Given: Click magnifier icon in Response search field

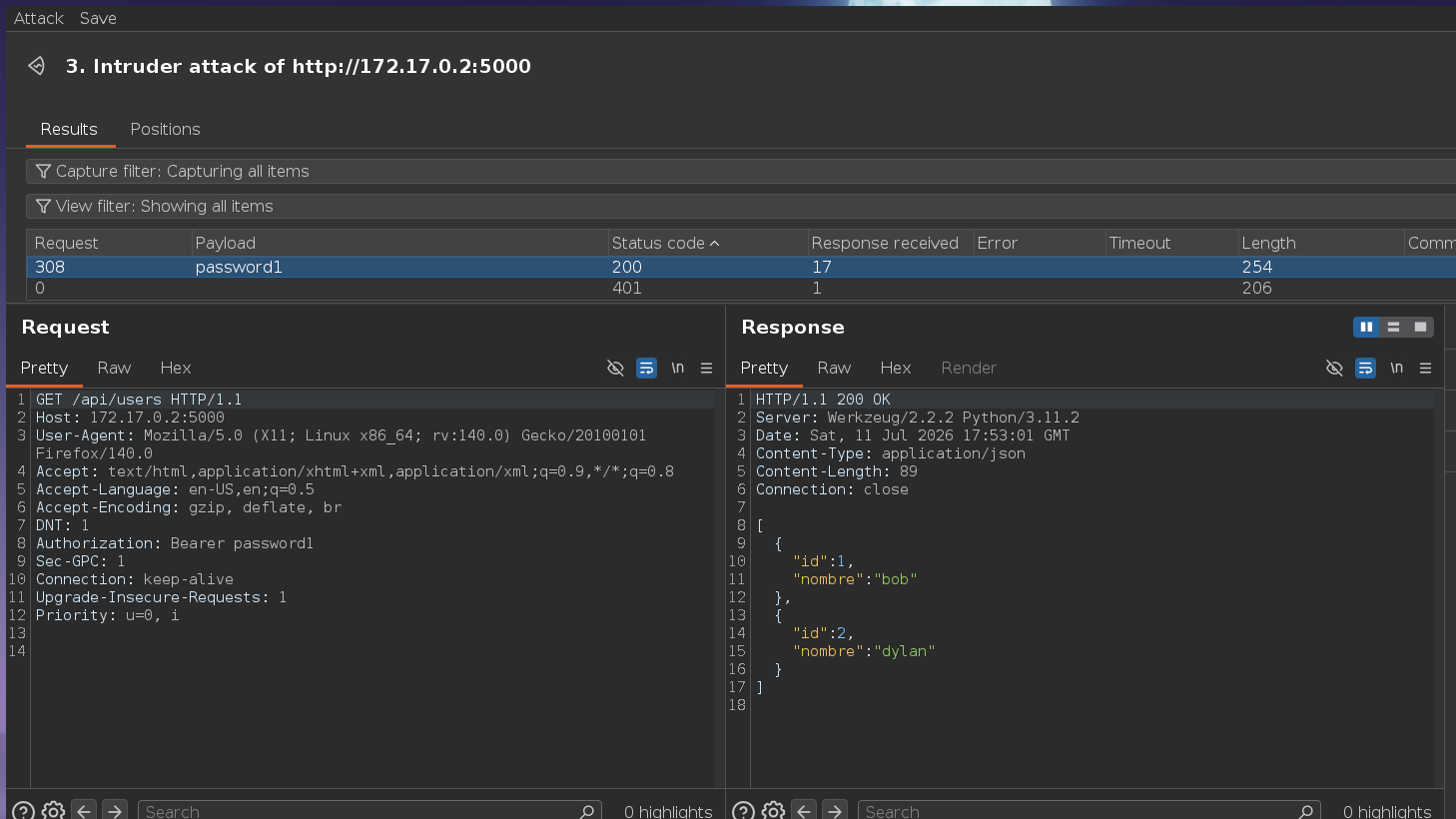Looking at the screenshot, I should pyautogui.click(x=1306, y=811).
